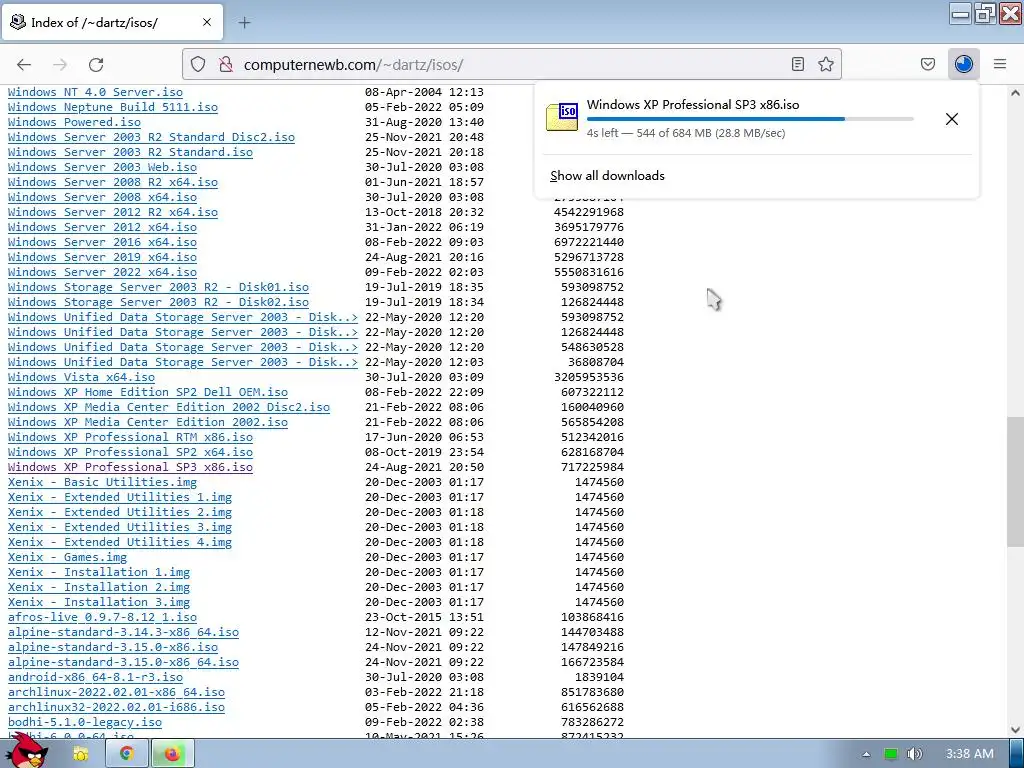The image size is (1024, 768).
Task: Click Windows XP Professional SP2 x64.iso
Action: [130, 453]
